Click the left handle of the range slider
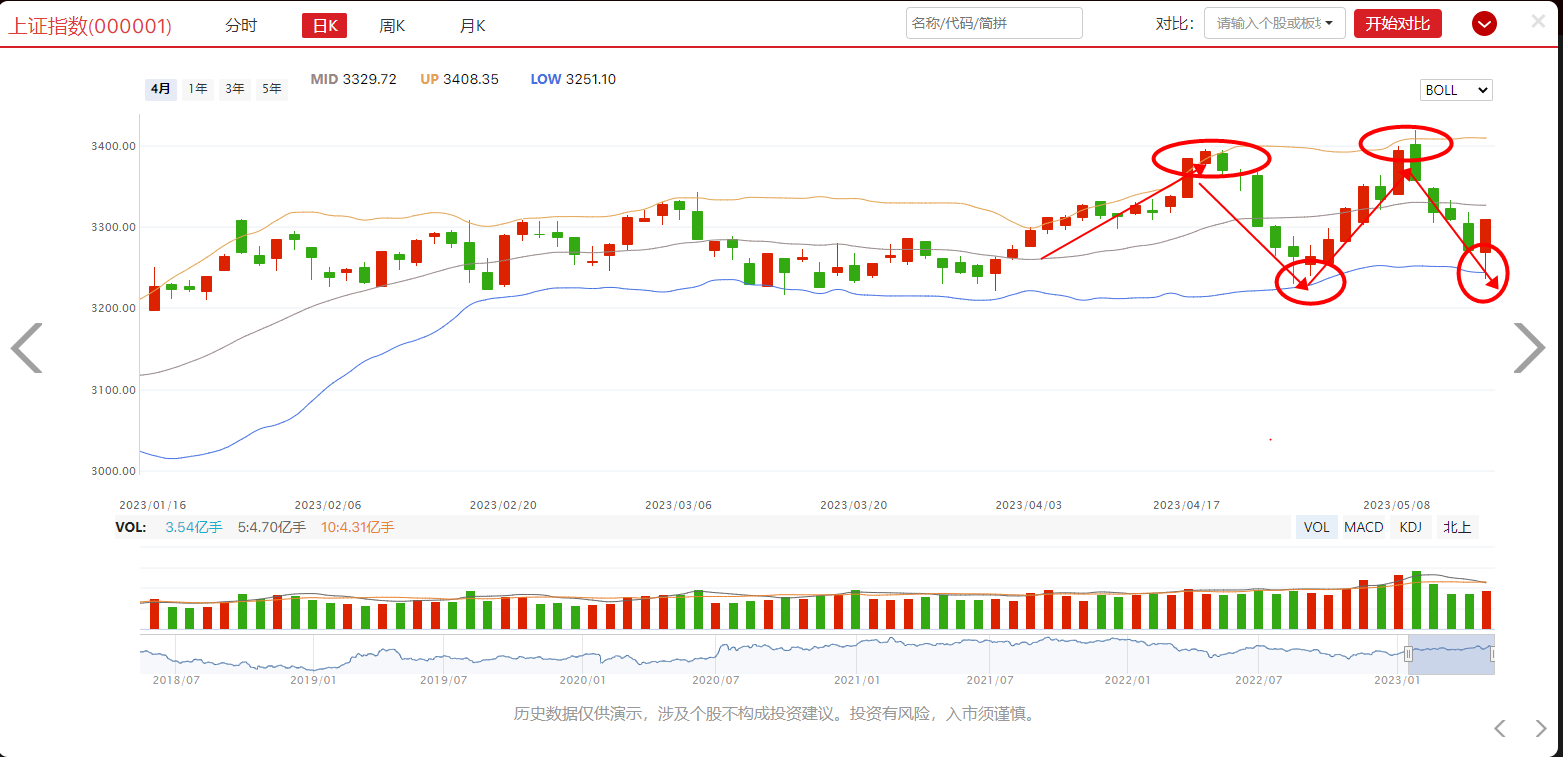This screenshot has width=1563, height=757. [1408, 654]
